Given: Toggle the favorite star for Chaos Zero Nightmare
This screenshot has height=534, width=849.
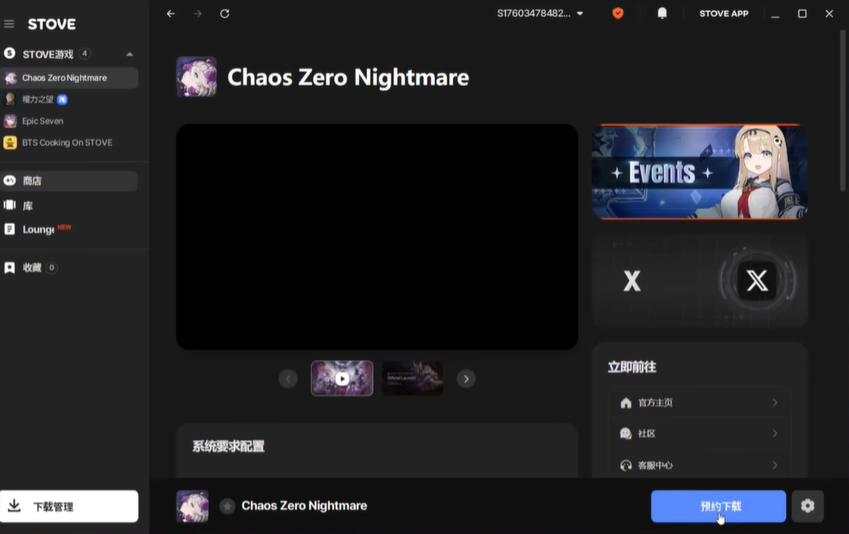Looking at the screenshot, I should [x=227, y=506].
